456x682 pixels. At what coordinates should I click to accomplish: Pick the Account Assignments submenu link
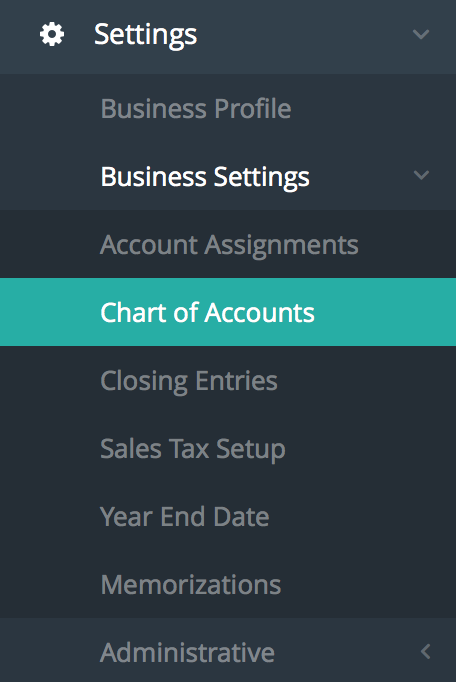pos(229,245)
